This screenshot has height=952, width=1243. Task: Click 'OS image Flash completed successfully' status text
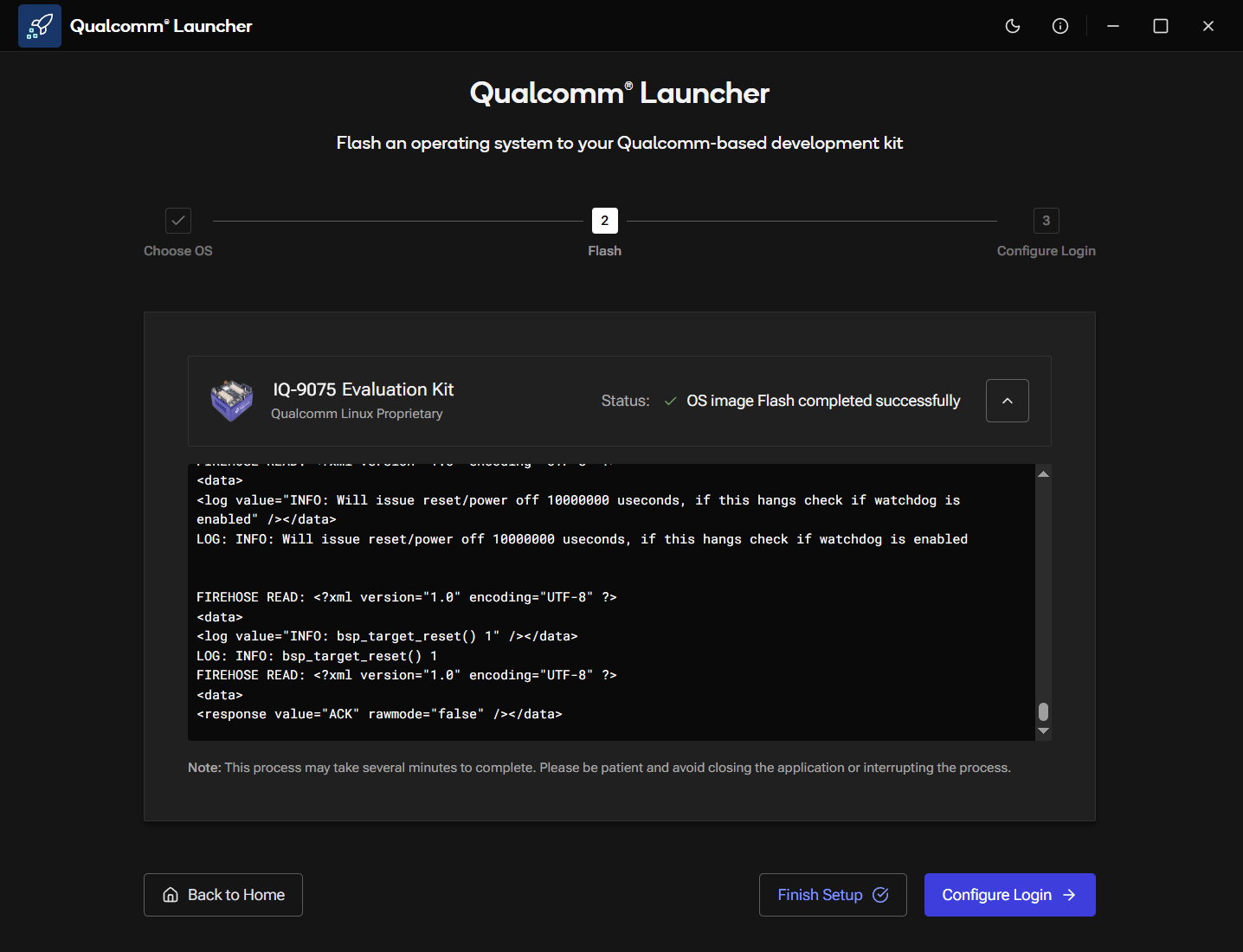[823, 401]
